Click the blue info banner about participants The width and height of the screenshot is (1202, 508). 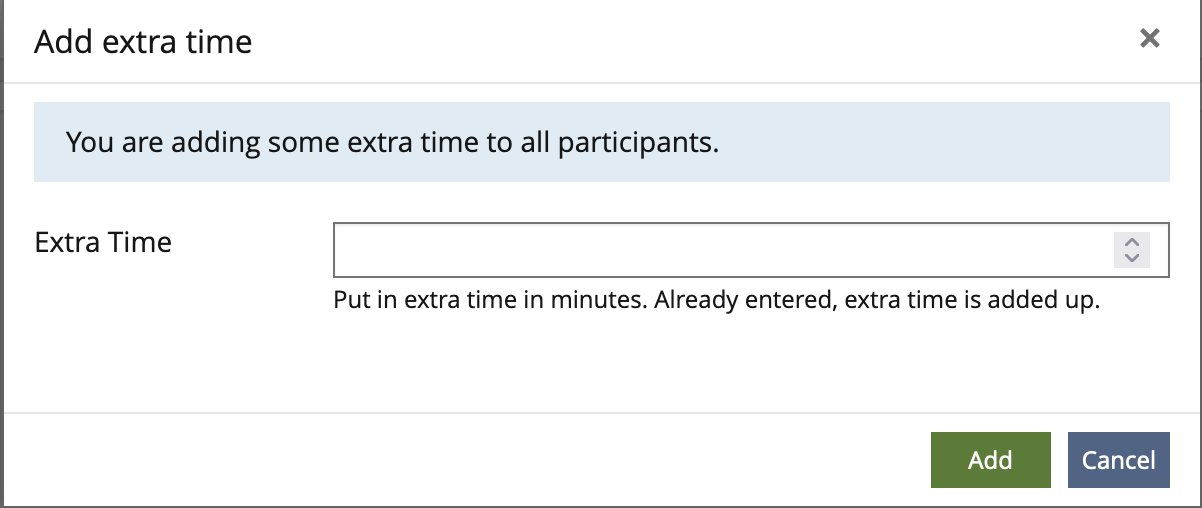[601, 142]
